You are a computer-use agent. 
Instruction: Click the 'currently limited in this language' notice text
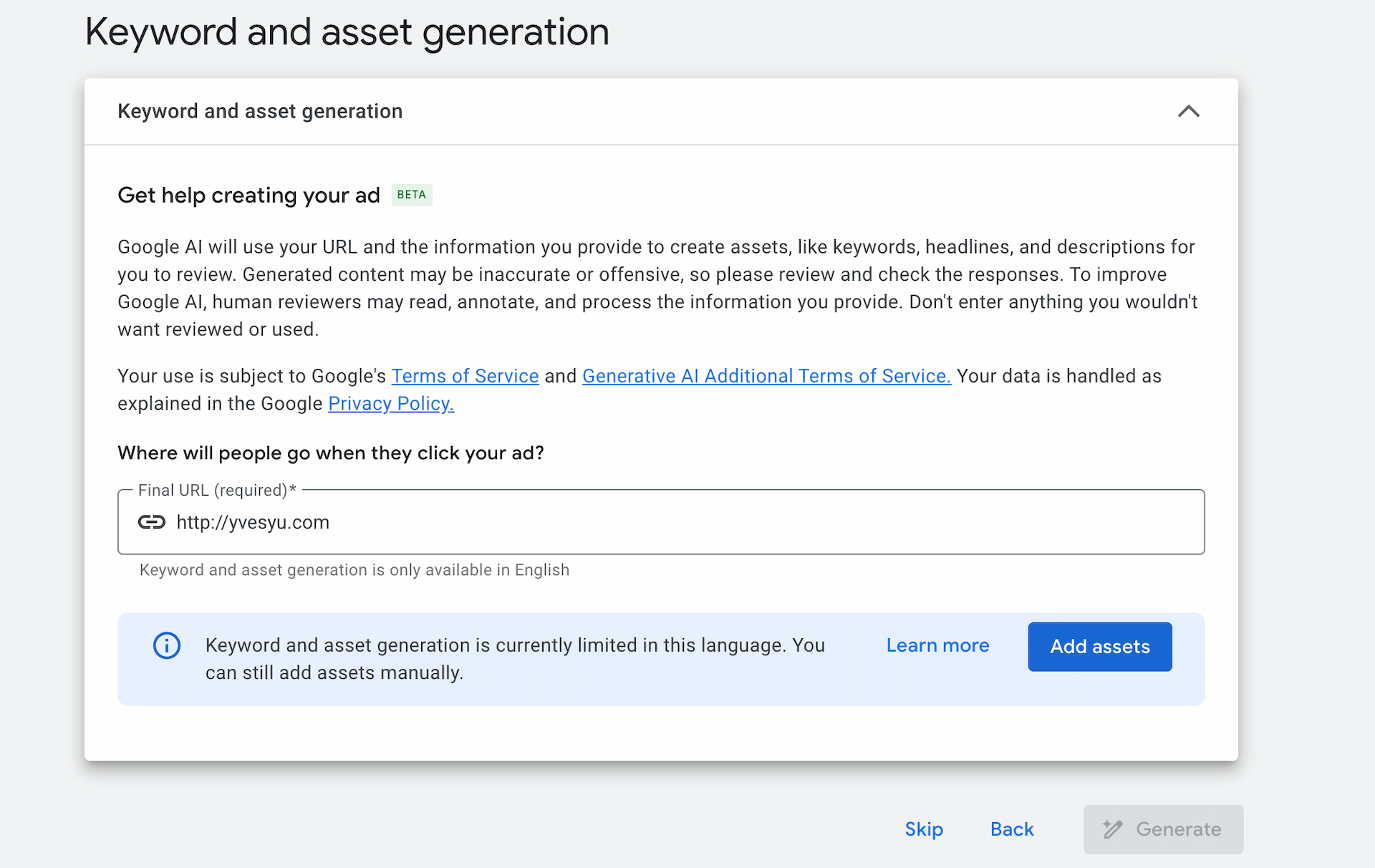click(x=515, y=659)
